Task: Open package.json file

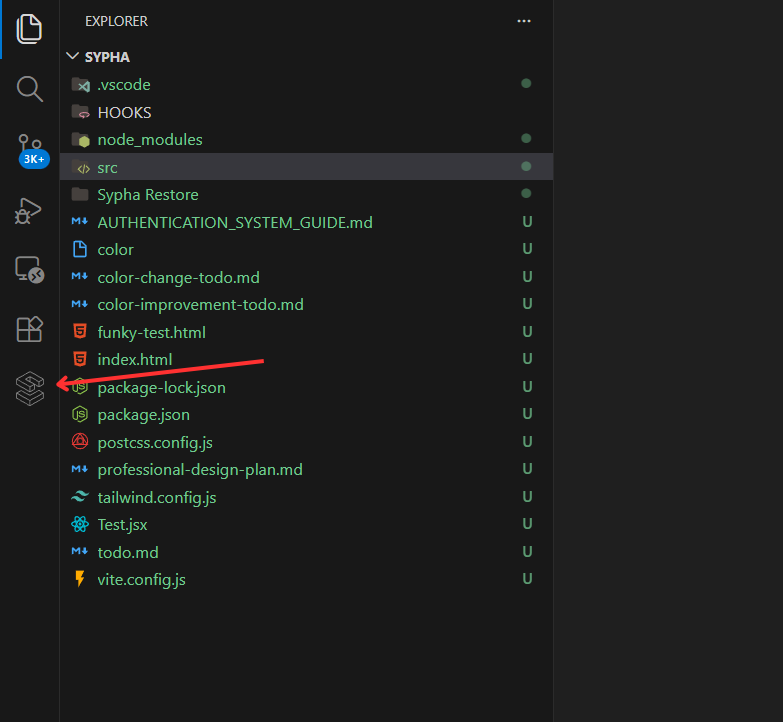Action: point(306,414)
